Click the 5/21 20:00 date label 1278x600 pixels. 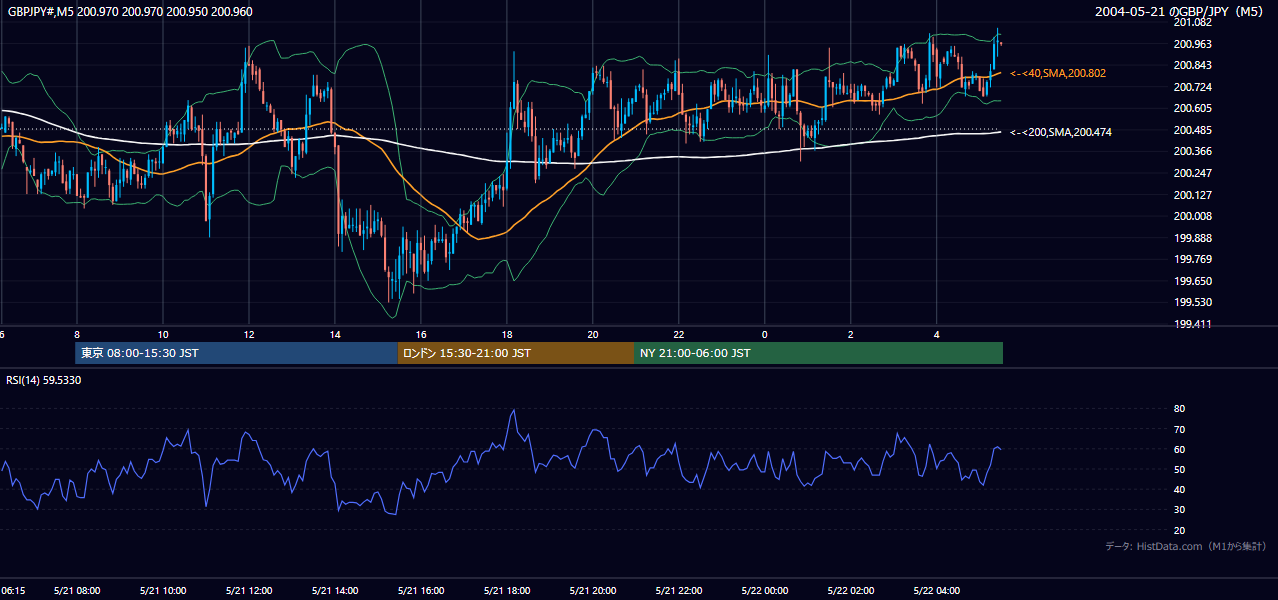pos(593,591)
